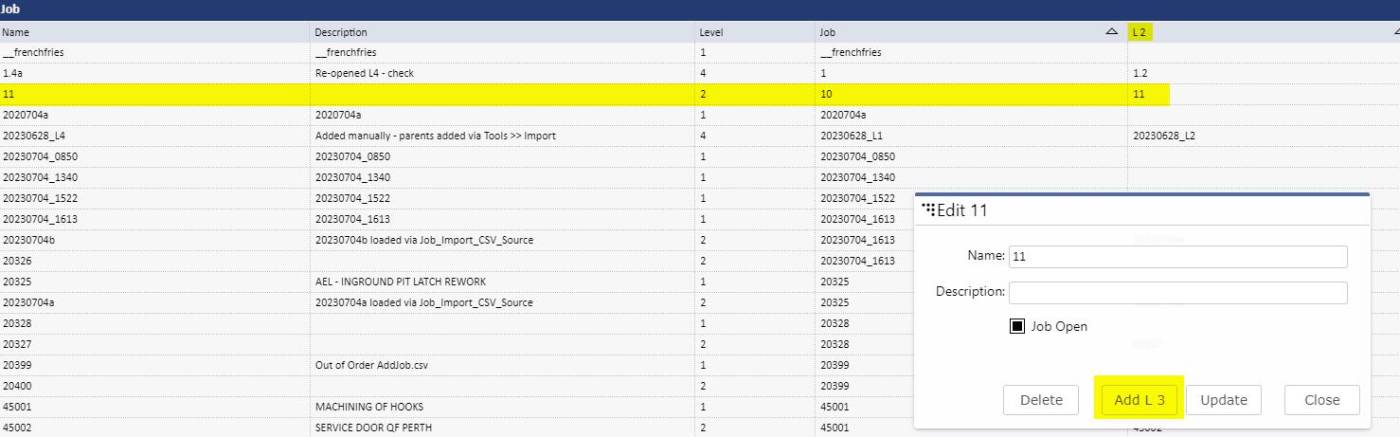
Task: Click the Description column header
Action: [341, 32]
